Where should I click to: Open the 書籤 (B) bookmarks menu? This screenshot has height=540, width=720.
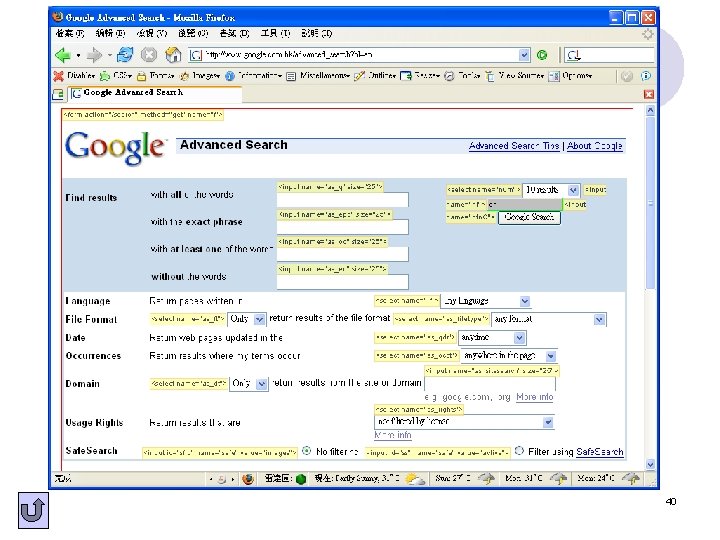pos(234,34)
